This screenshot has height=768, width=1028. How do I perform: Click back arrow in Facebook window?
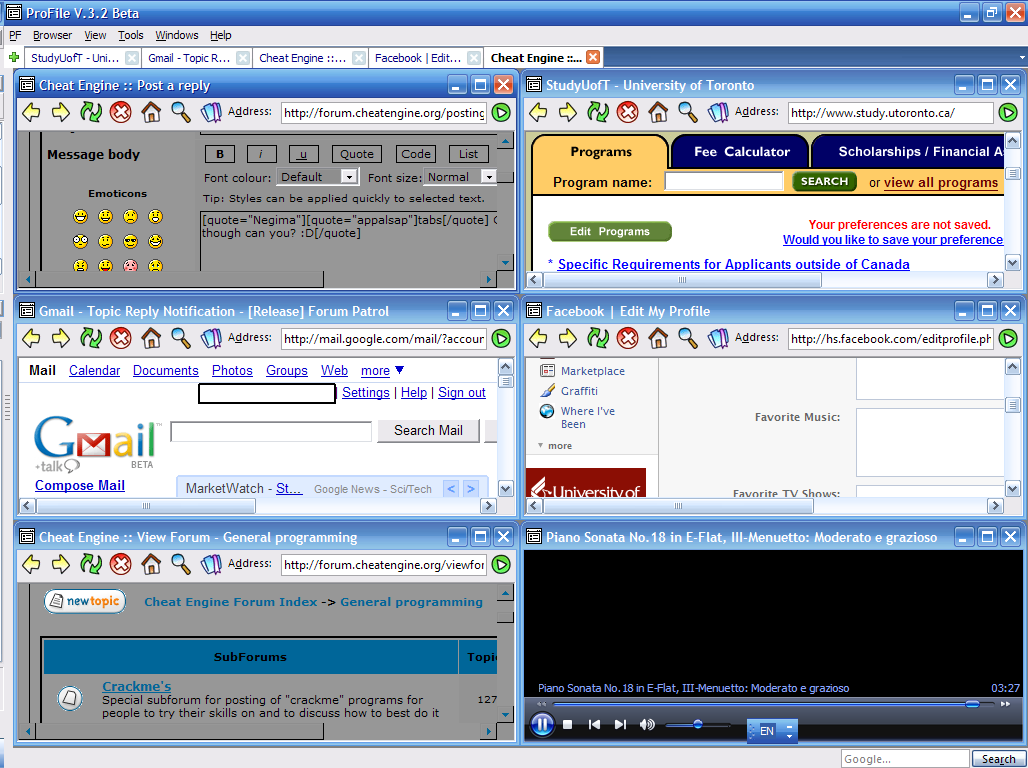click(538, 338)
